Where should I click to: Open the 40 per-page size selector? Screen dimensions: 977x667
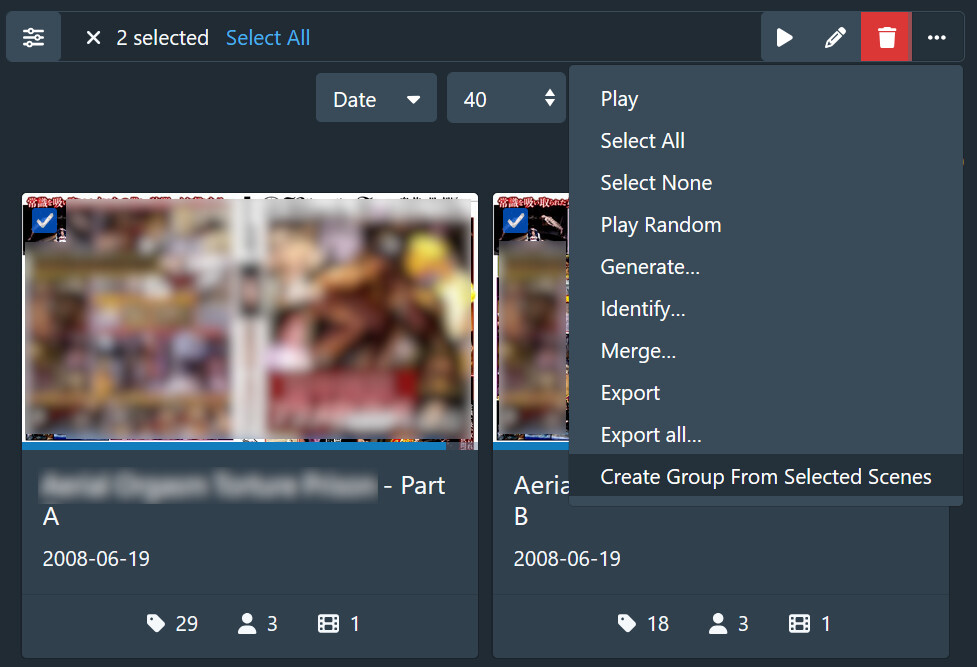(507, 99)
